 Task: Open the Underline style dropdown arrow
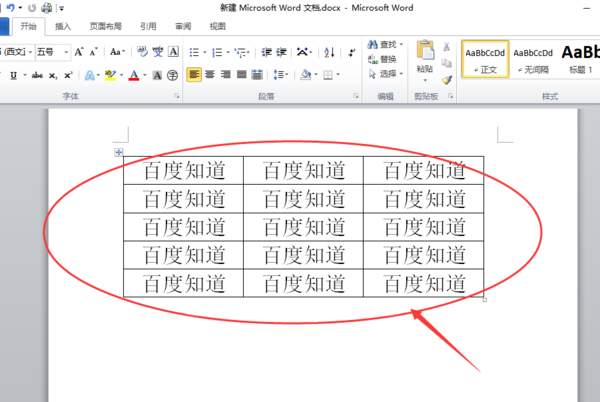coord(24,75)
